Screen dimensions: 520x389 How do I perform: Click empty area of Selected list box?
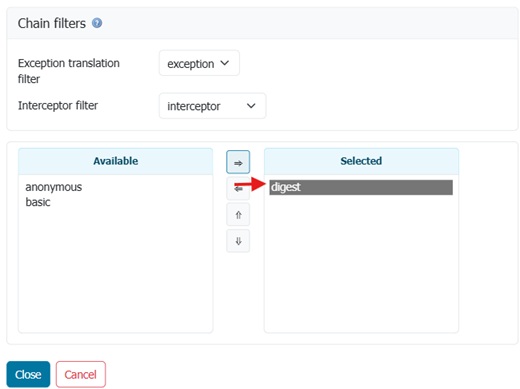[x=361, y=263]
